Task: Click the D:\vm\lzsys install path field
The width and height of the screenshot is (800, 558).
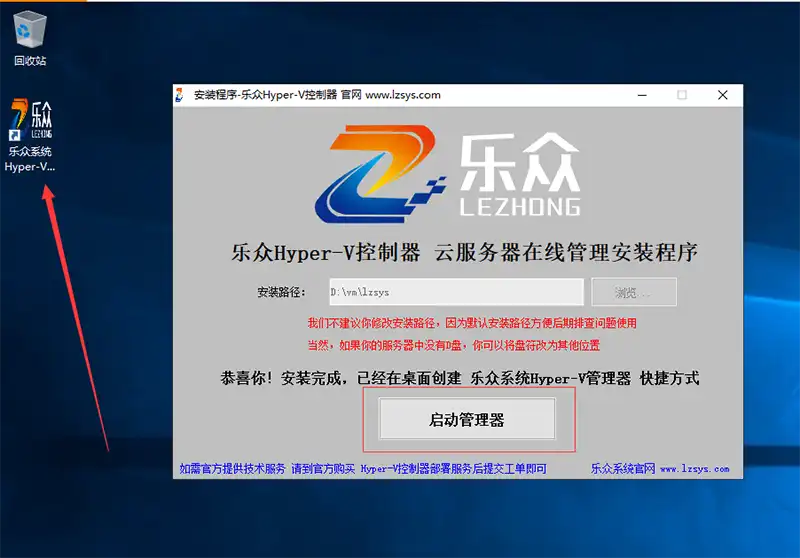Action: click(x=455, y=292)
